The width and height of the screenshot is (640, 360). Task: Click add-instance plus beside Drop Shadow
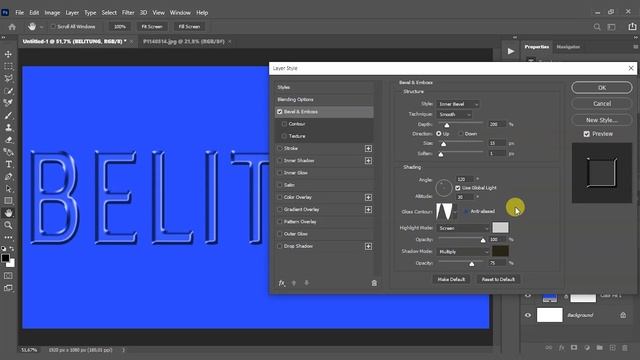(x=368, y=247)
